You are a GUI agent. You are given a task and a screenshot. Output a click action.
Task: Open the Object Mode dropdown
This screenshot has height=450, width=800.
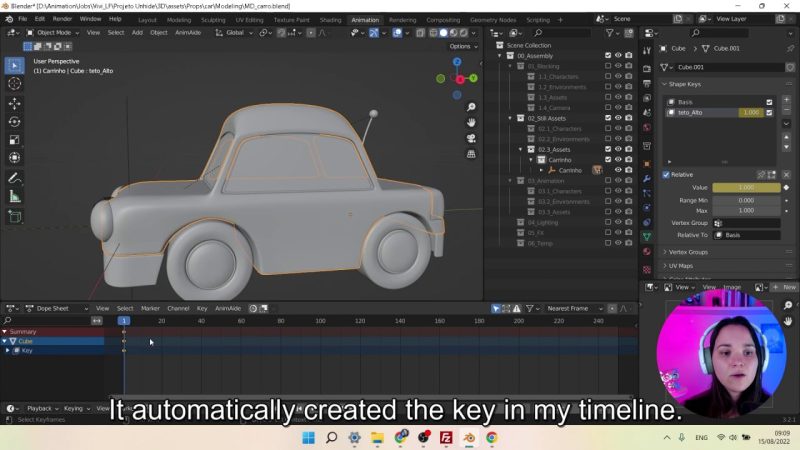point(56,32)
